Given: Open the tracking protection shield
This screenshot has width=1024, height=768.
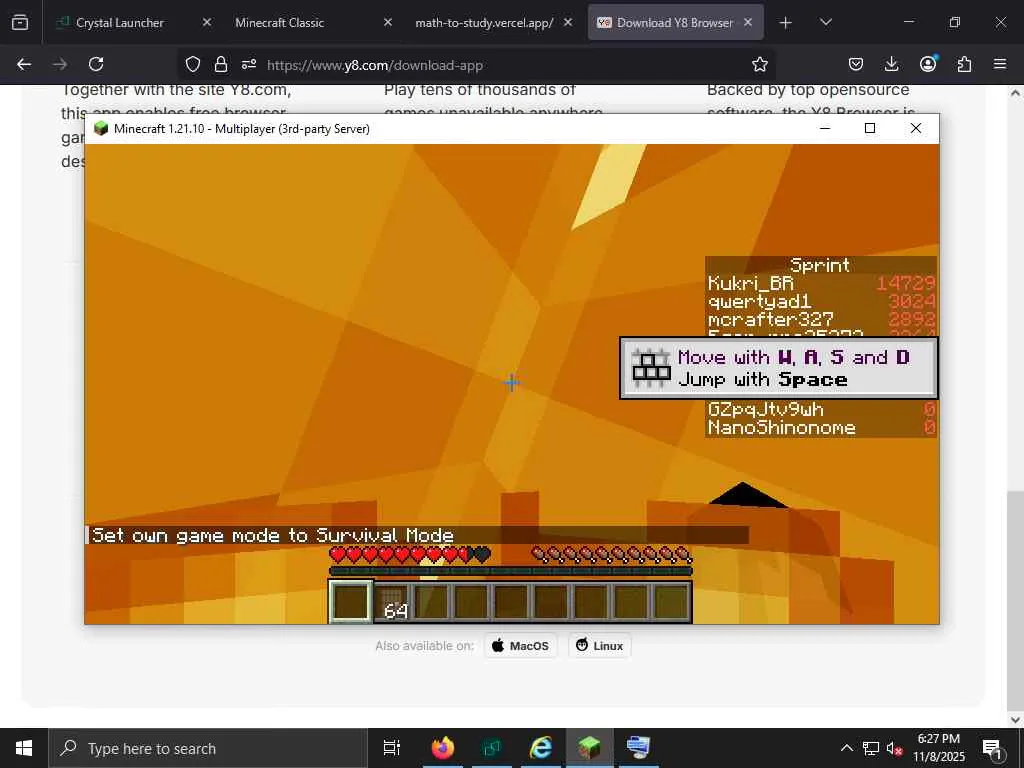Looking at the screenshot, I should (193, 64).
